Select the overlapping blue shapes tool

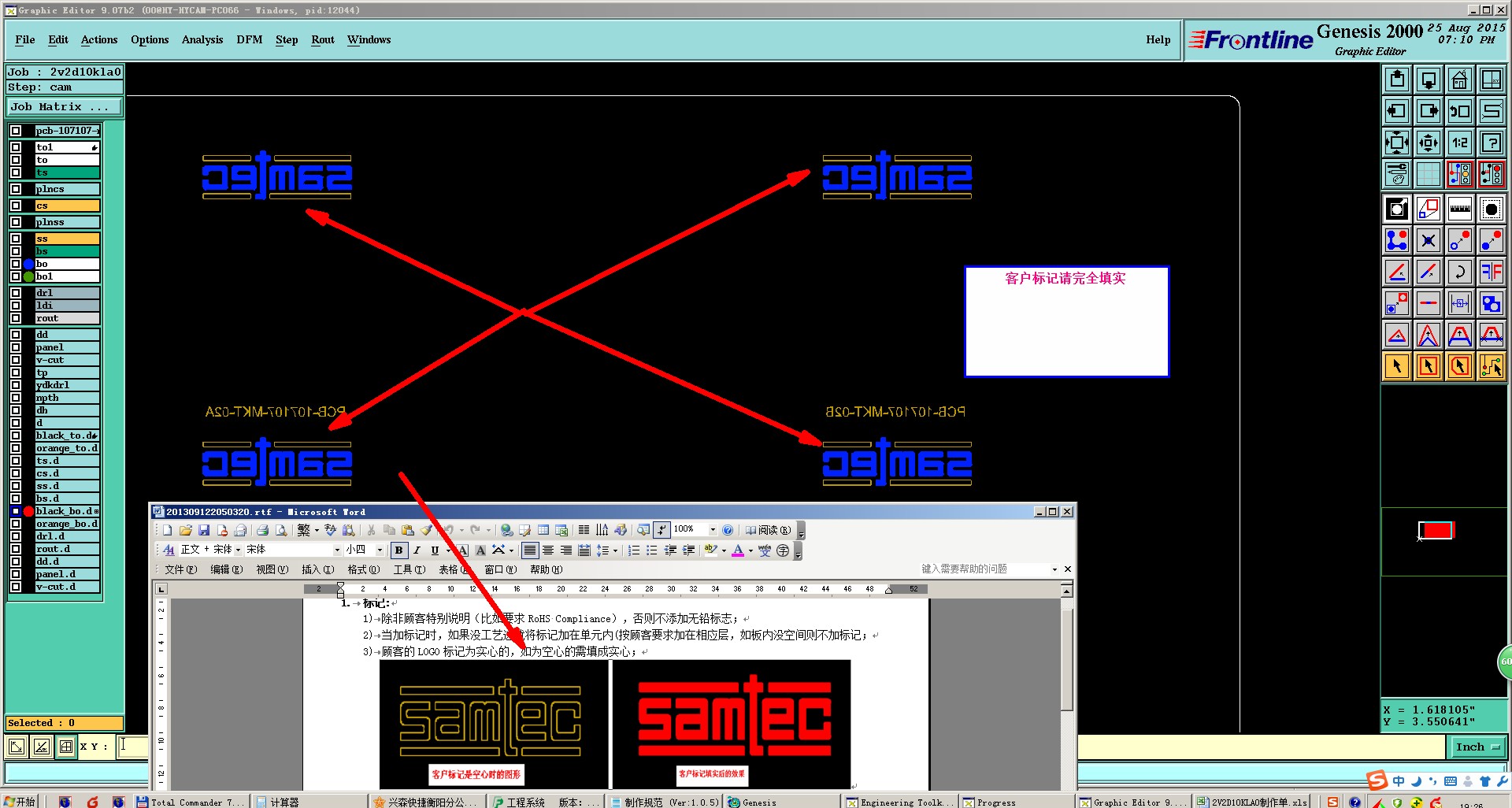(x=1491, y=303)
